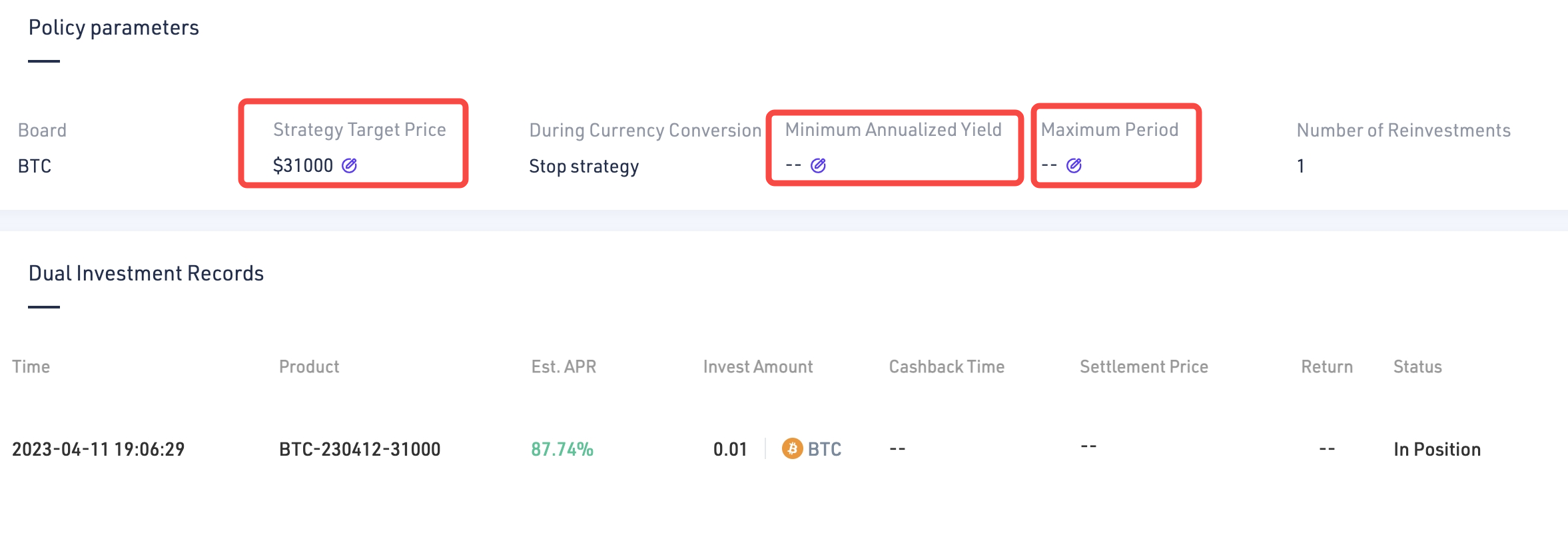
Task: Click the Status column header
Action: 1417,366
